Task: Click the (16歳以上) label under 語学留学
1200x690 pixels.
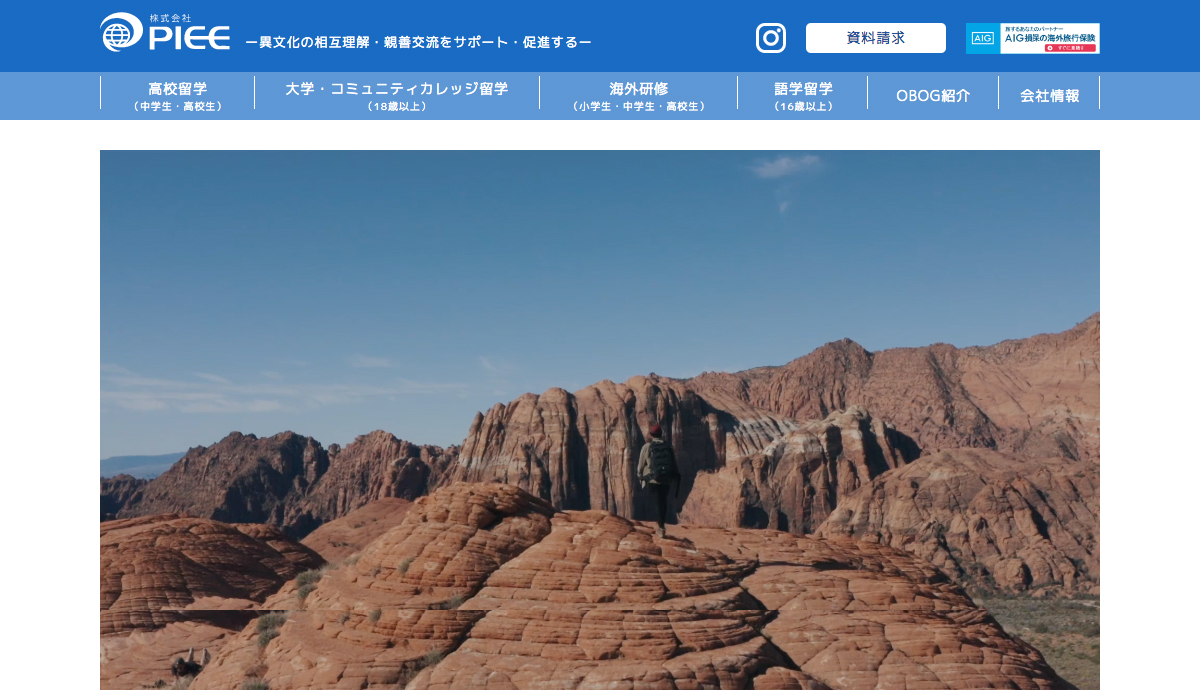Action: coord(804,104)
